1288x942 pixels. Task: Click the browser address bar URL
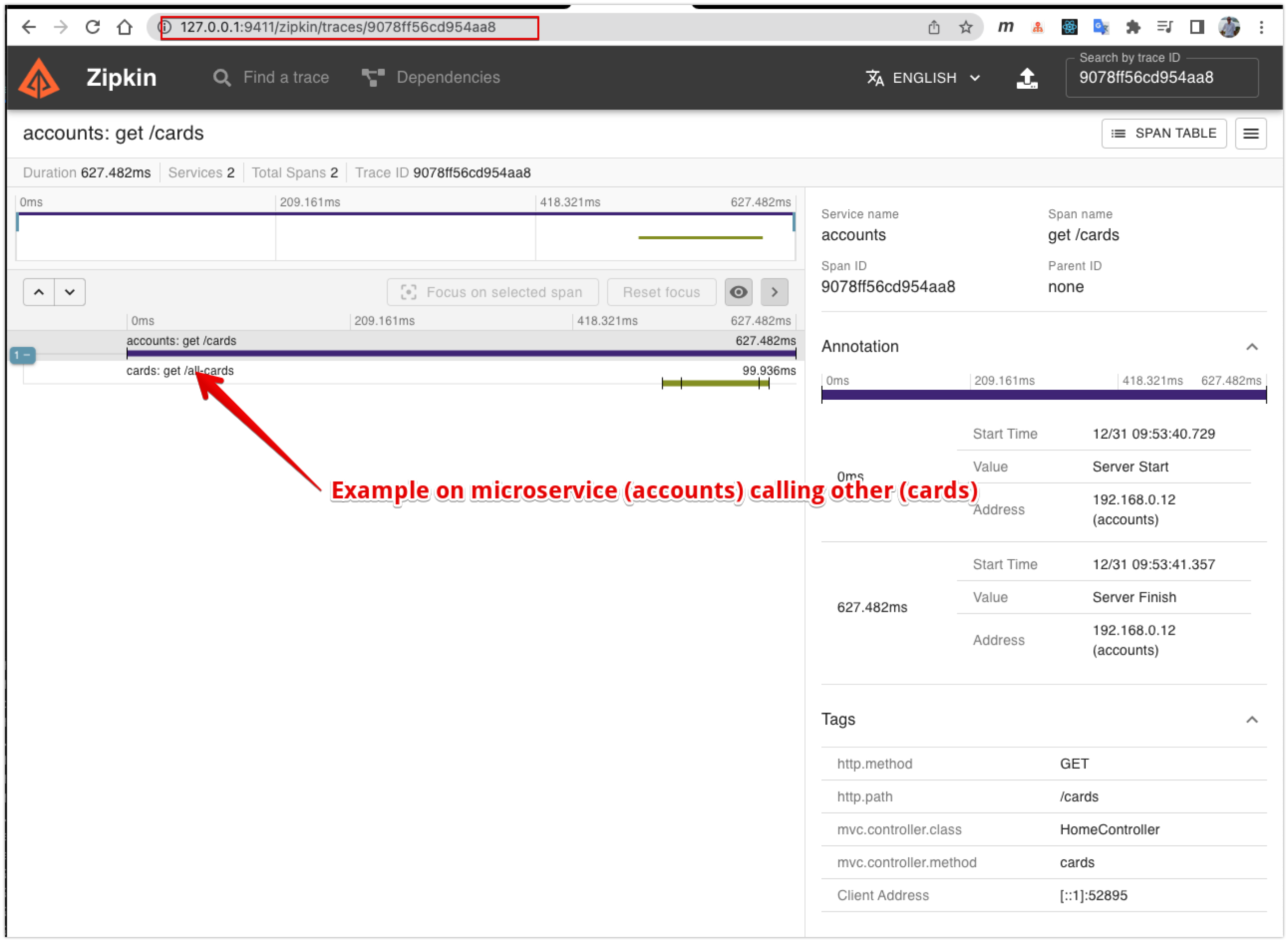(x=337, y=27)
